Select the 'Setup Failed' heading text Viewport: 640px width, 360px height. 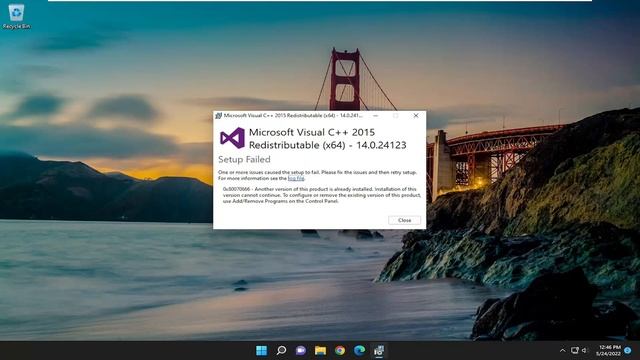click(x=244, y=159)
